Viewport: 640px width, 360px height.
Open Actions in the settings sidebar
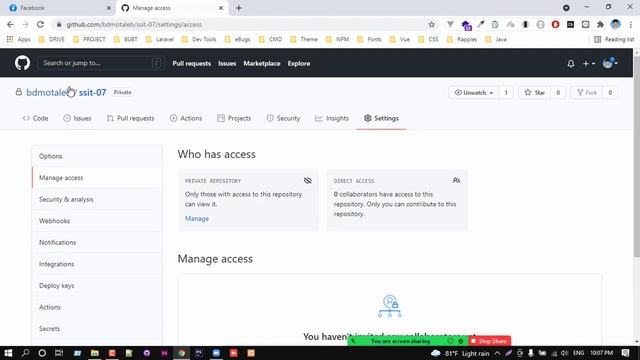coord(97,307)
